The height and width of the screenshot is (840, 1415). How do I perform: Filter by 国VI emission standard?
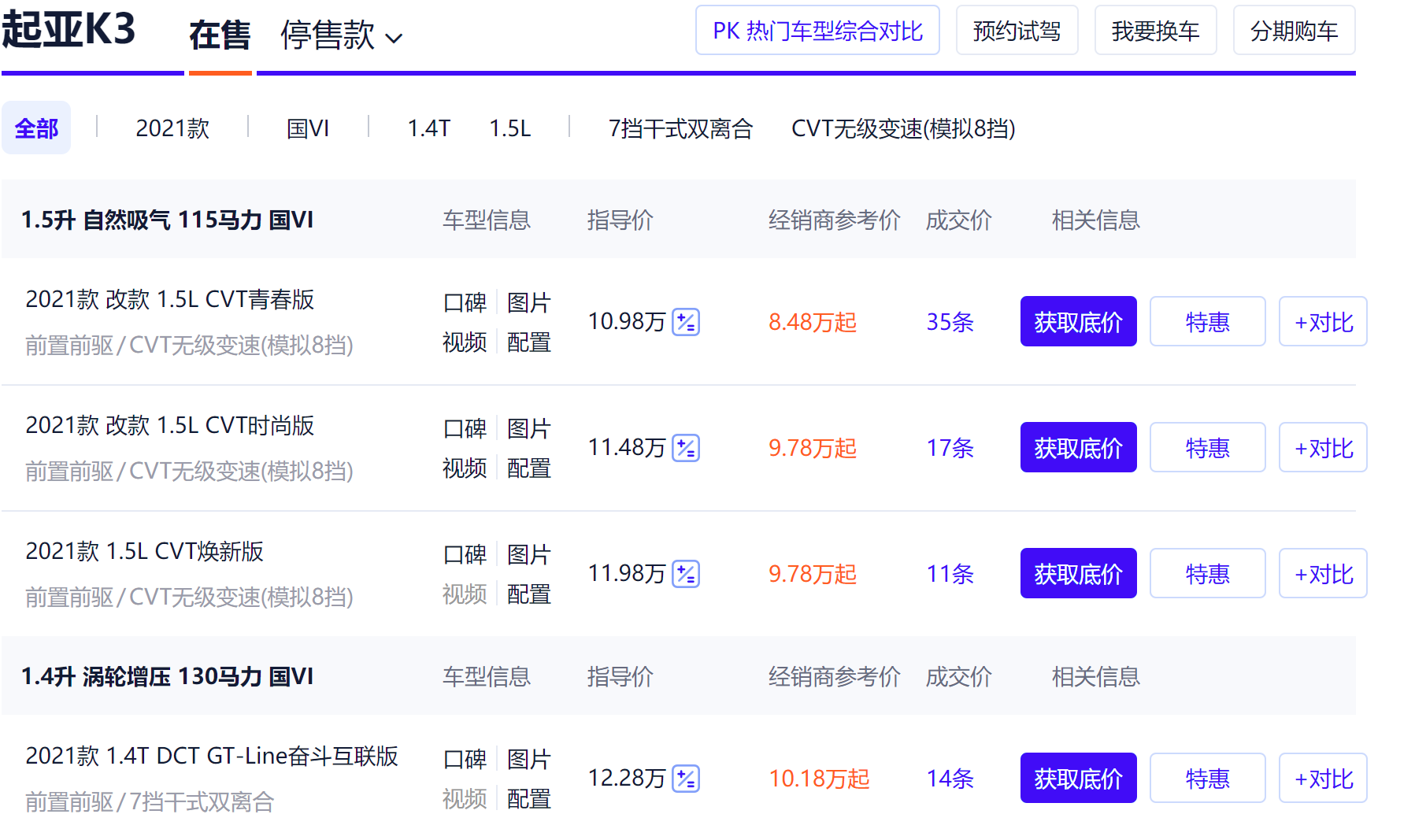[308, 128]
